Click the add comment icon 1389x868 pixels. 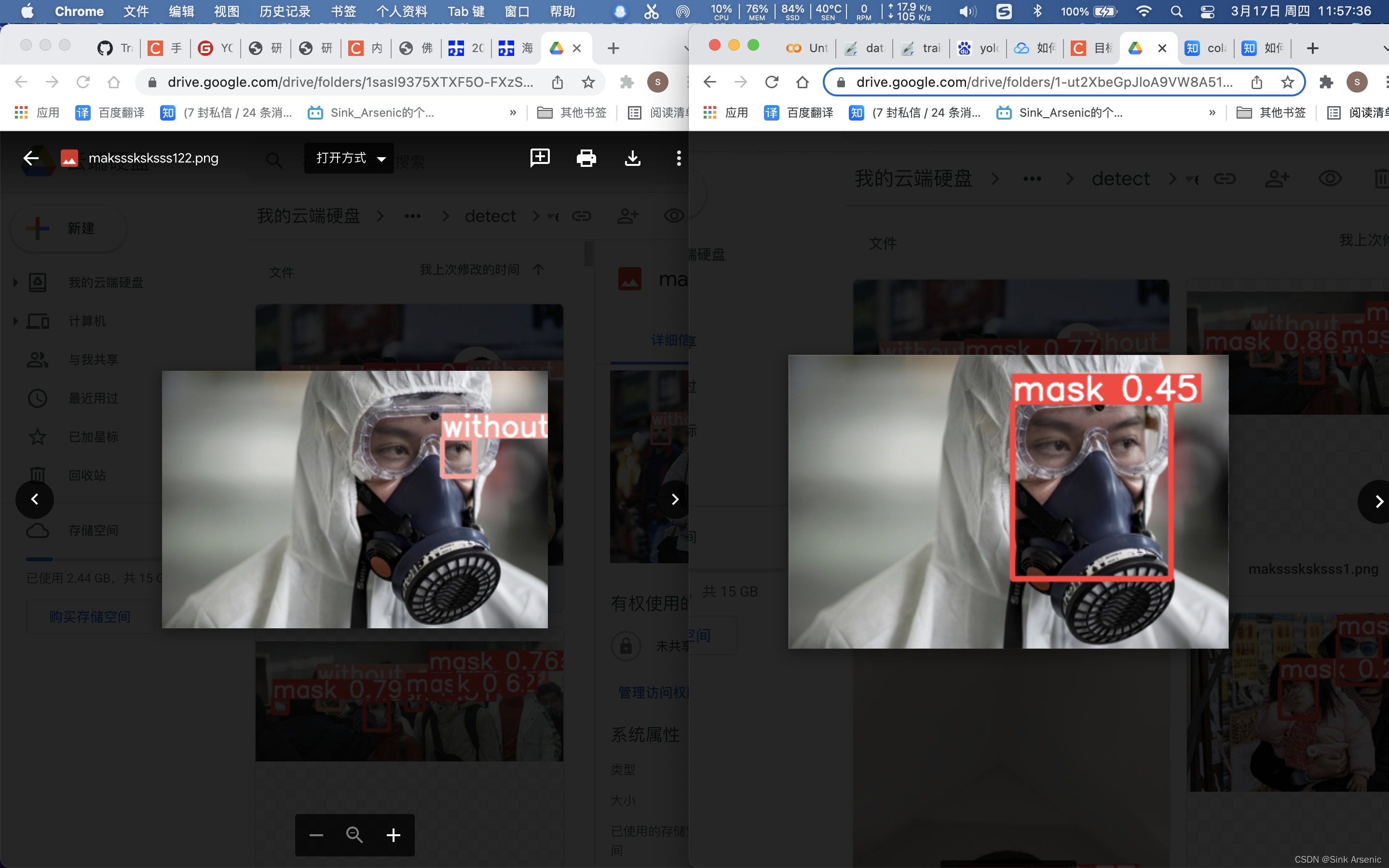540,158
